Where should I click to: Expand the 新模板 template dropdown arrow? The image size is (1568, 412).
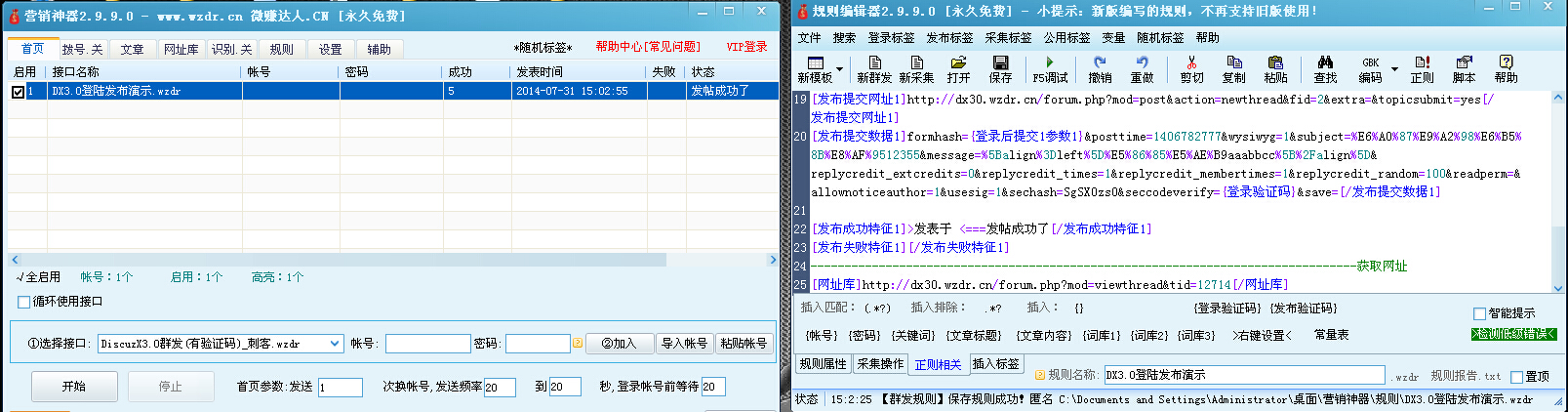tap(840, 69)
